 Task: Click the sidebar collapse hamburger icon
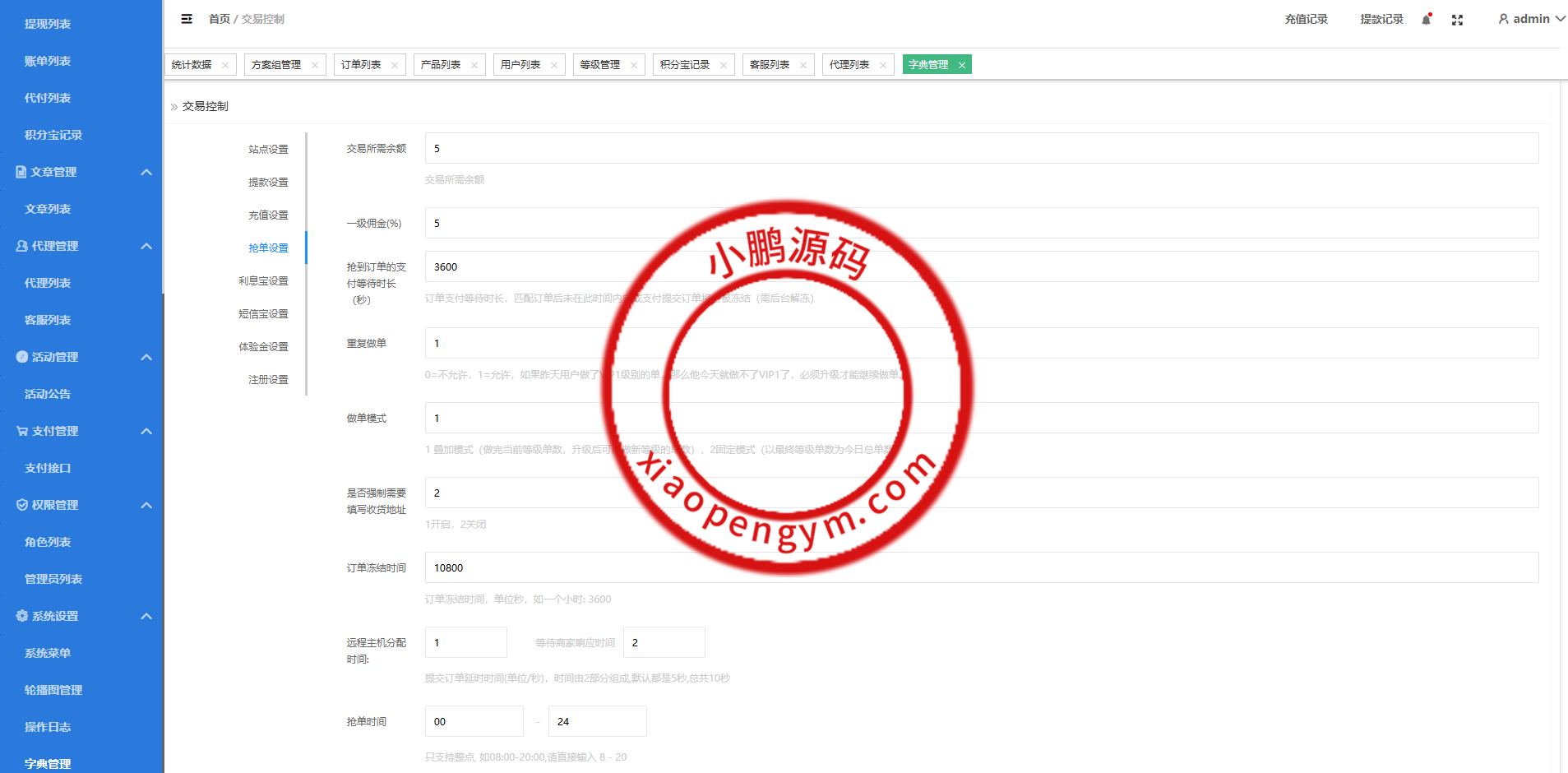pyautogui.click(x=187, y=19)
